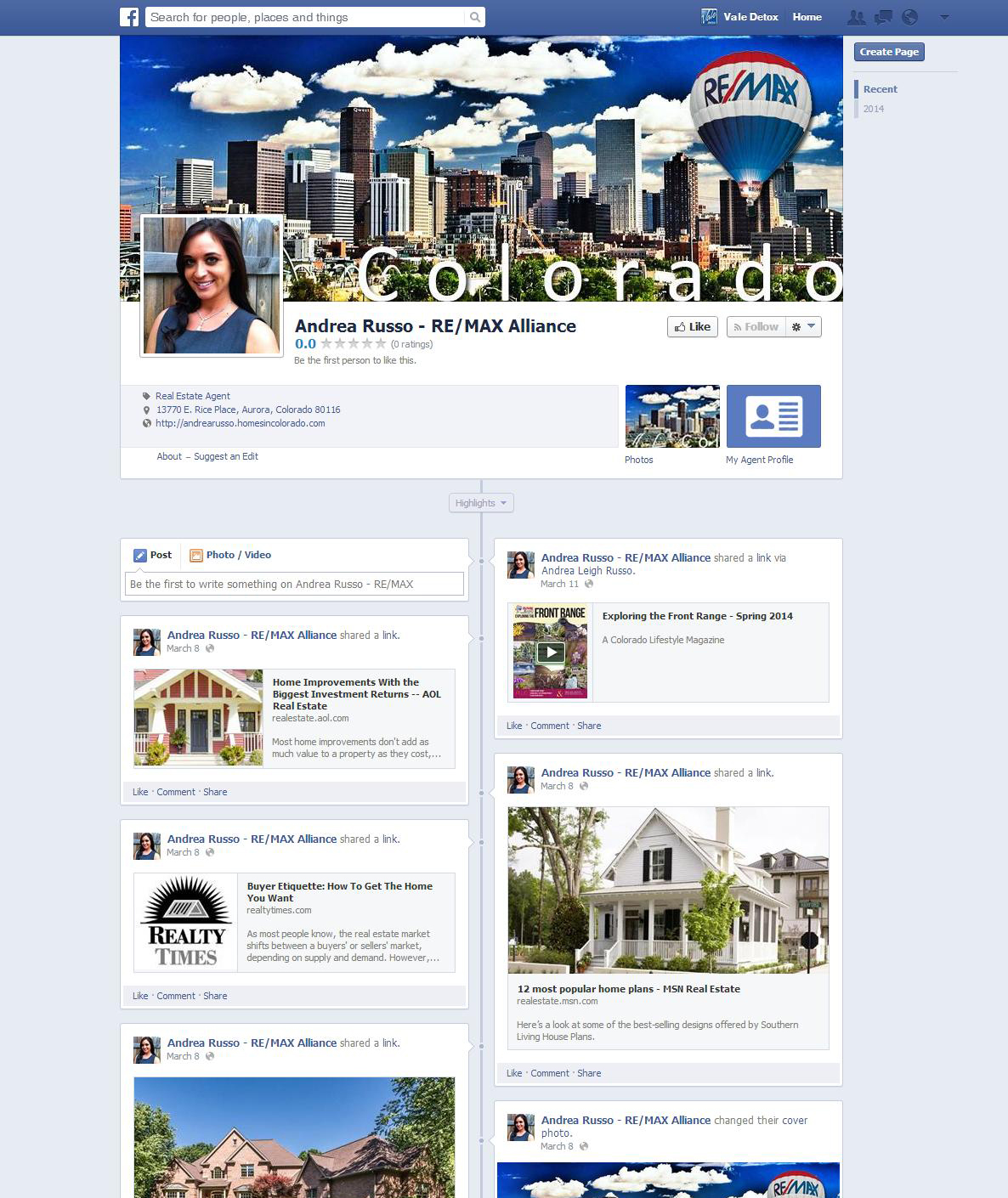This screenshot has width=1008, height=1198.
Task: Open the messages icon in top bar
Action: pos(883,17)
